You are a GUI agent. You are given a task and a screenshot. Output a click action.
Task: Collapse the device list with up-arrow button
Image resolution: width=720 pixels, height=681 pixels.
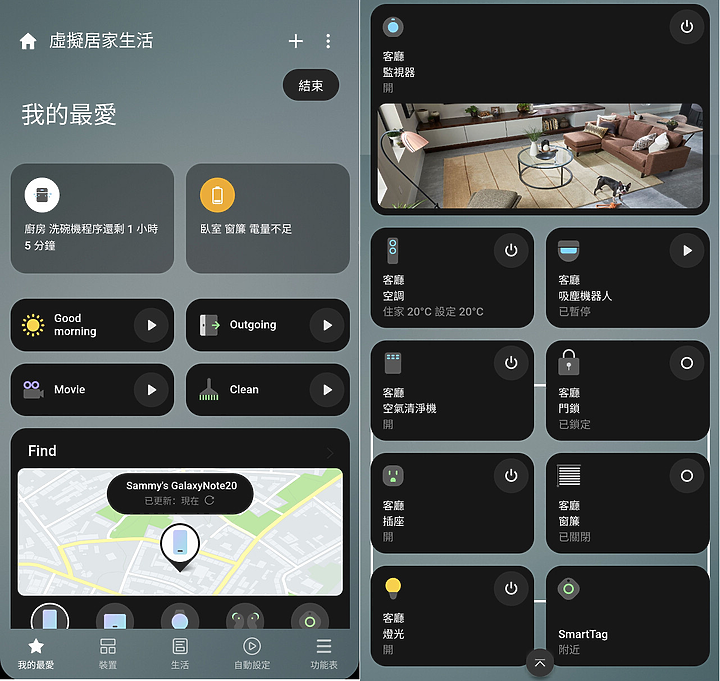540,663
